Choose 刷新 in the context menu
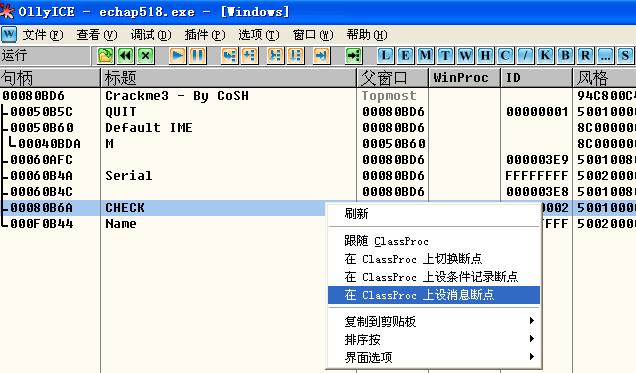Viewport: 636px width, 373px height. 434,214
